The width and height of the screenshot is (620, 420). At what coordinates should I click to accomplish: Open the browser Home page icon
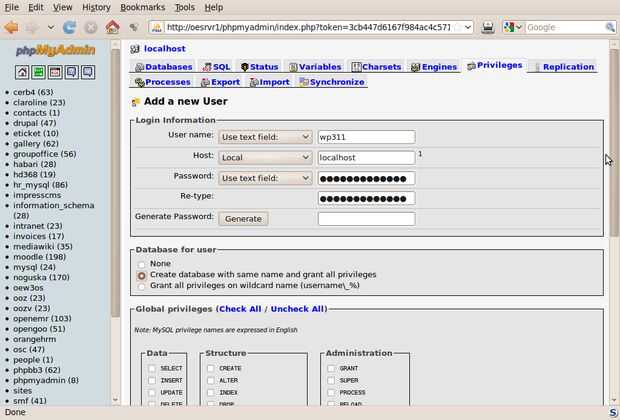coord(112,27)
